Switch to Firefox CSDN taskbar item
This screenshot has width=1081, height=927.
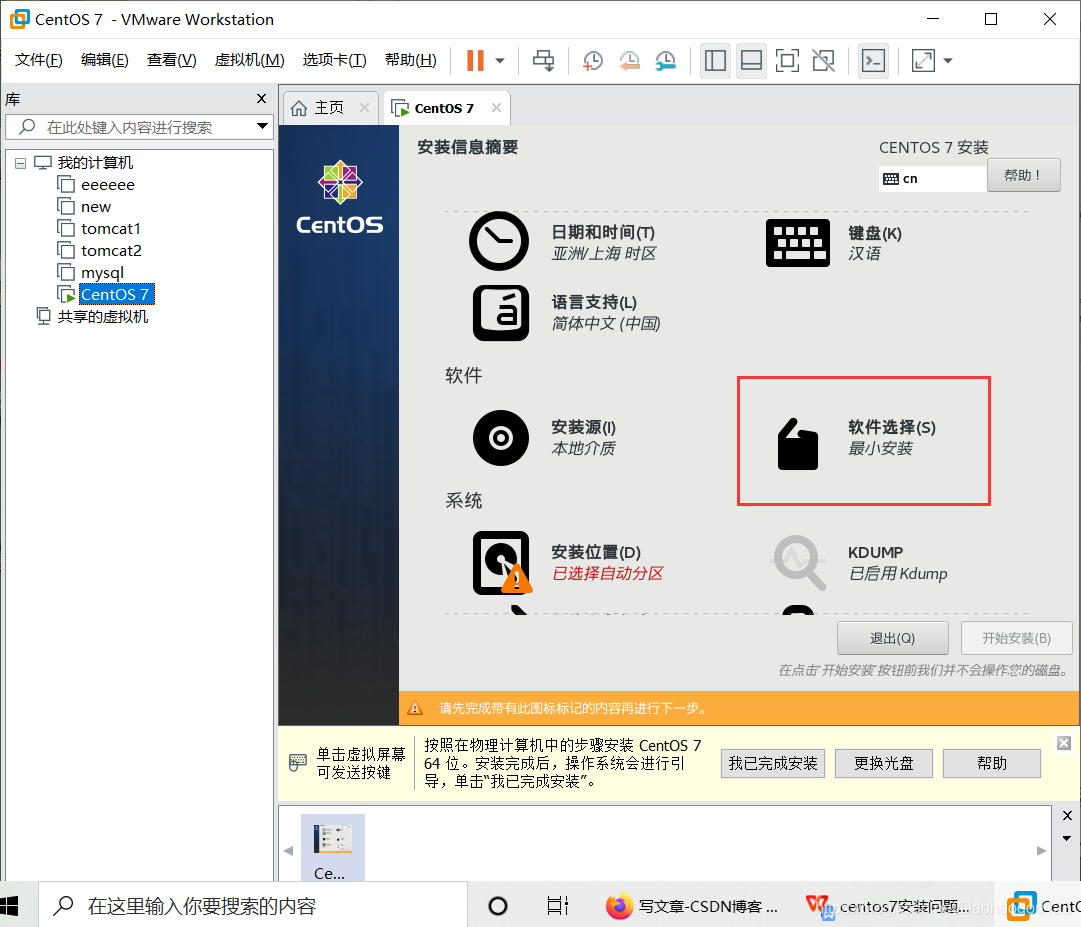(692, 906)
